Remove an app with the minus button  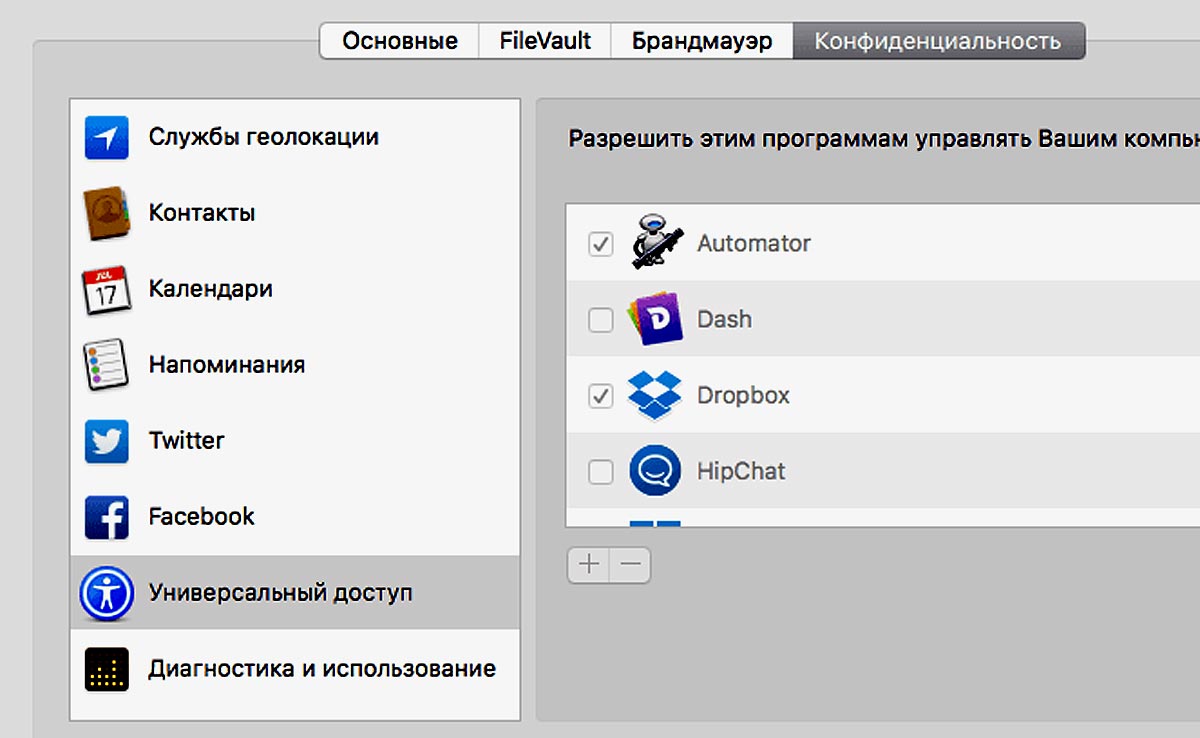click(630, 565)
